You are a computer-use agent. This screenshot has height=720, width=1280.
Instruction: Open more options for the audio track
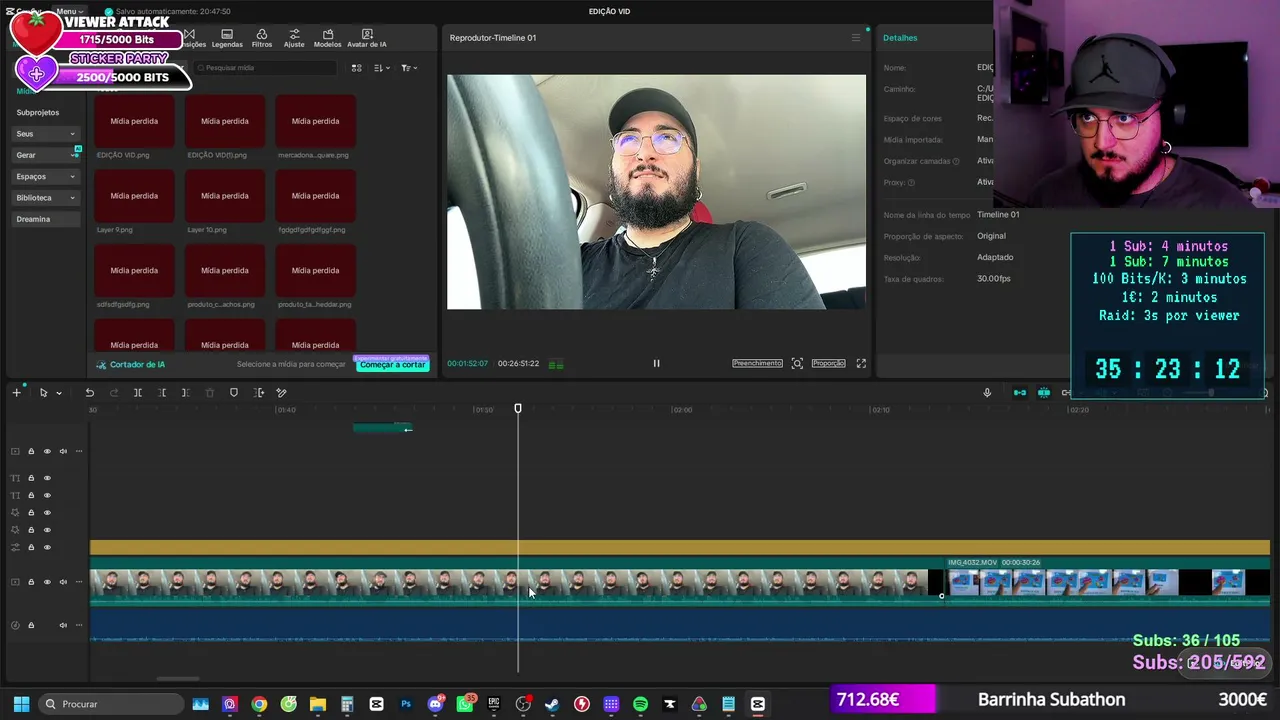point(79,625)
